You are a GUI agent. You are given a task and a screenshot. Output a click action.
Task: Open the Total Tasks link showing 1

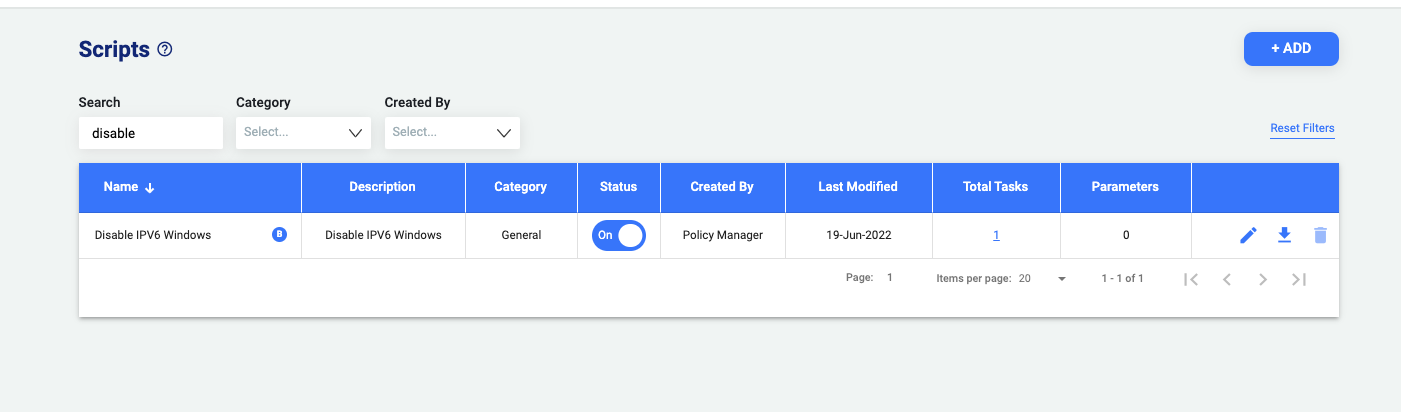coord(996,236)
